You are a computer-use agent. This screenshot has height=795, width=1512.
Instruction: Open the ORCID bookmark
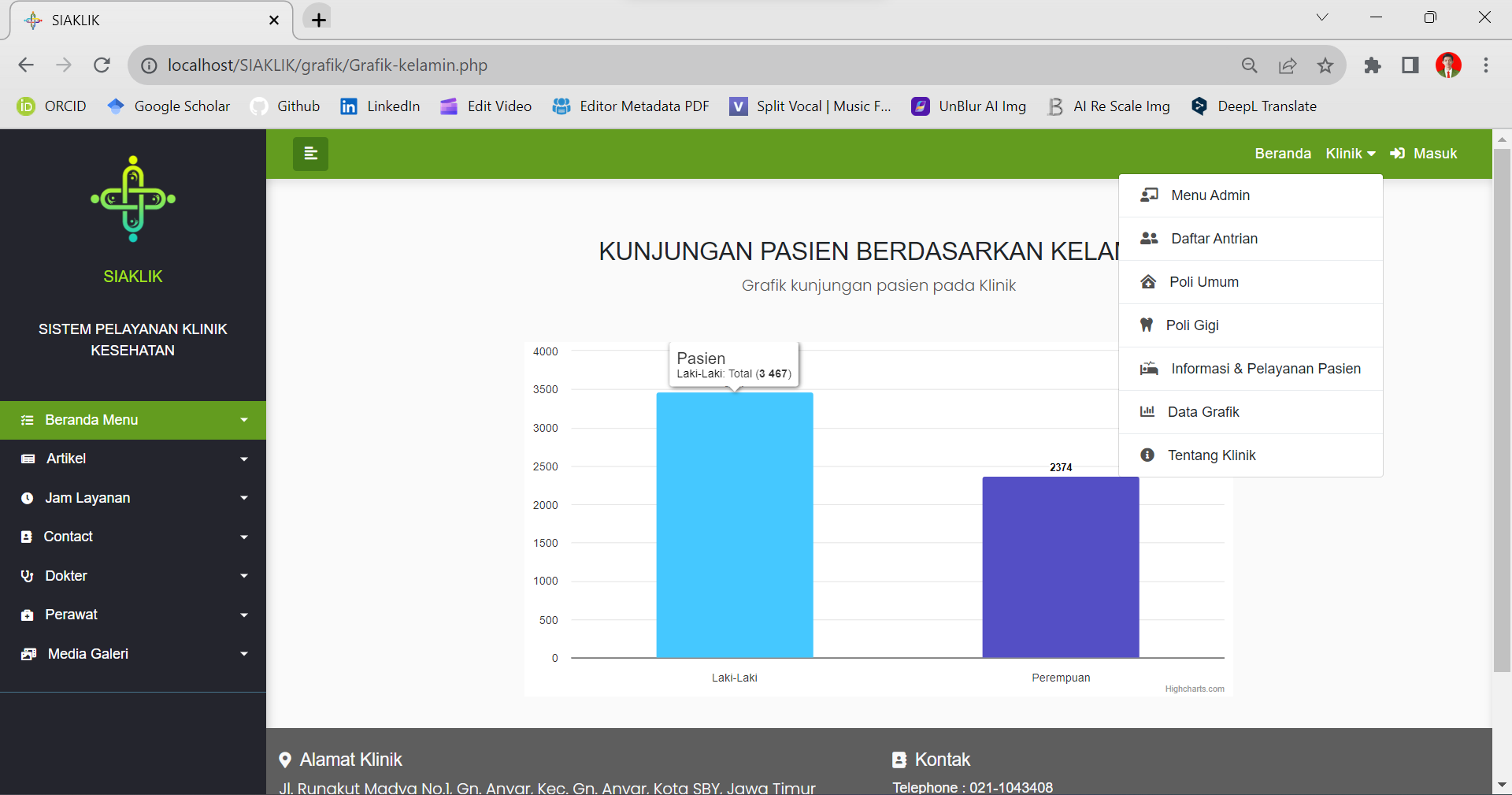pyautogui.click(x=52, y=106)
